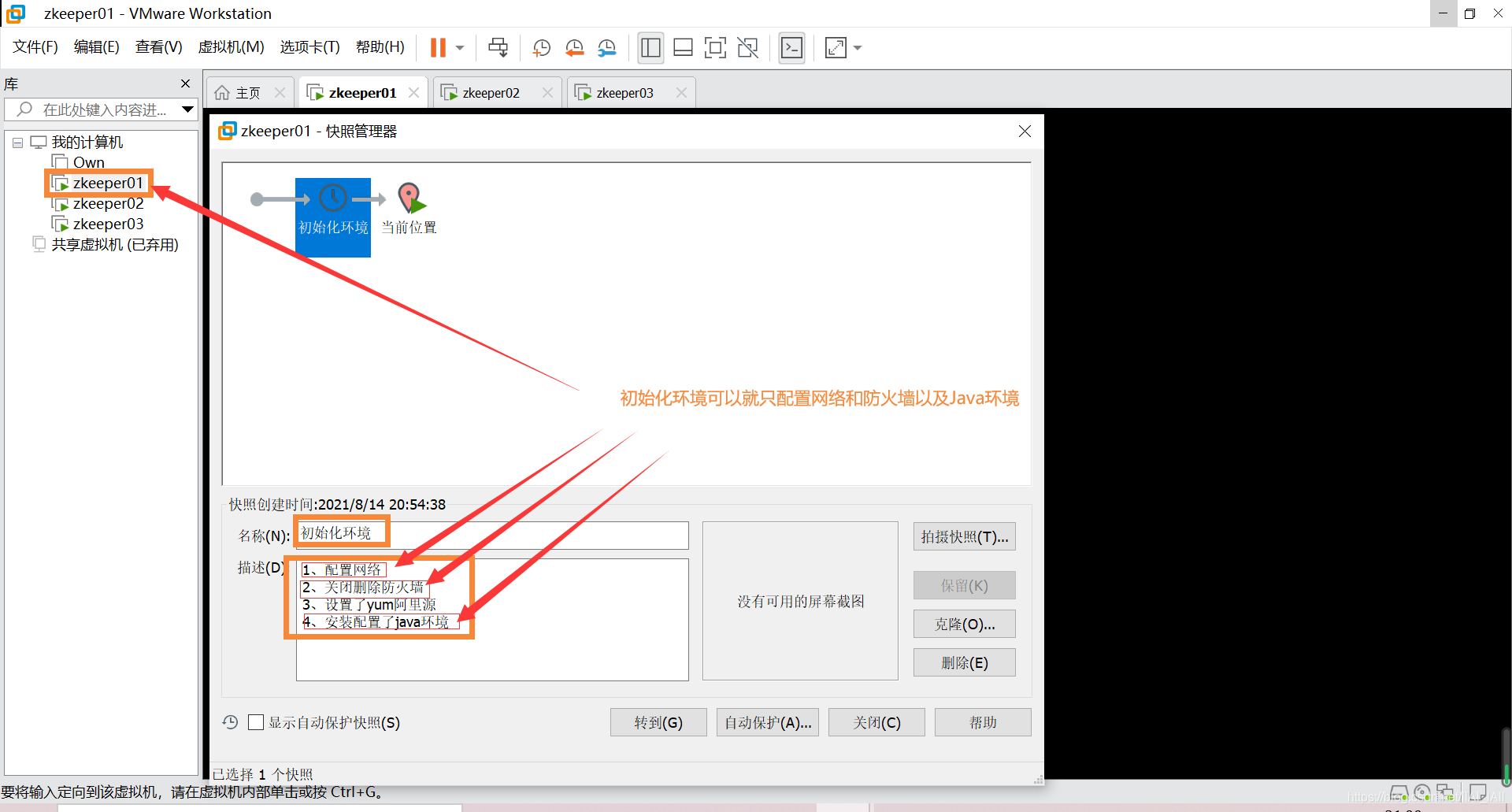The width and height of the screenshot is (1512, 812).
Task: Click the 克隆(O)... button
Action: 965,624
